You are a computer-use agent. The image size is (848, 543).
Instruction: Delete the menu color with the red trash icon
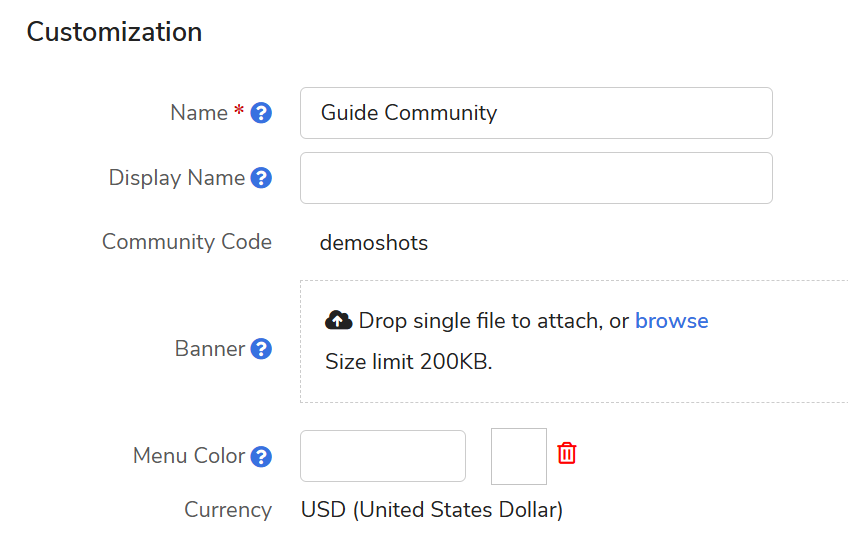[x=567, y=453]
